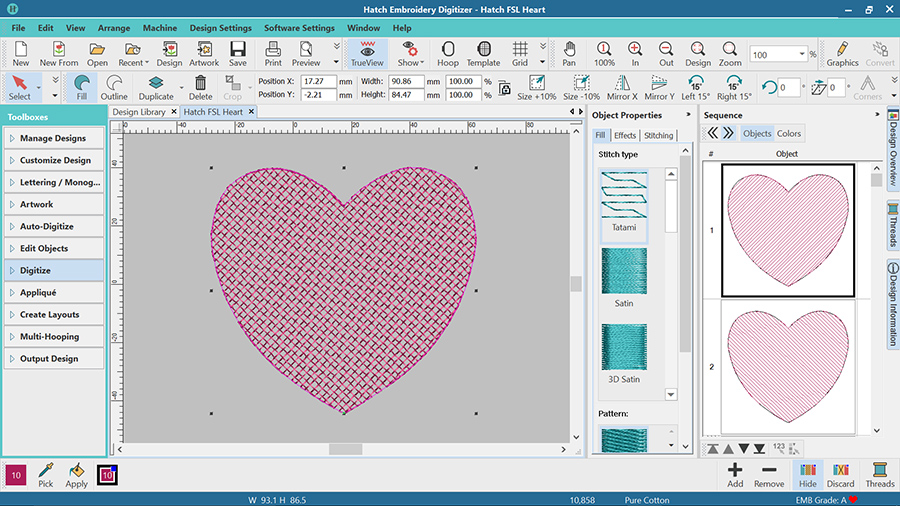Expand the Lettering / Monogramming toolbox
The image size is (900, 506).
point(53,182)
